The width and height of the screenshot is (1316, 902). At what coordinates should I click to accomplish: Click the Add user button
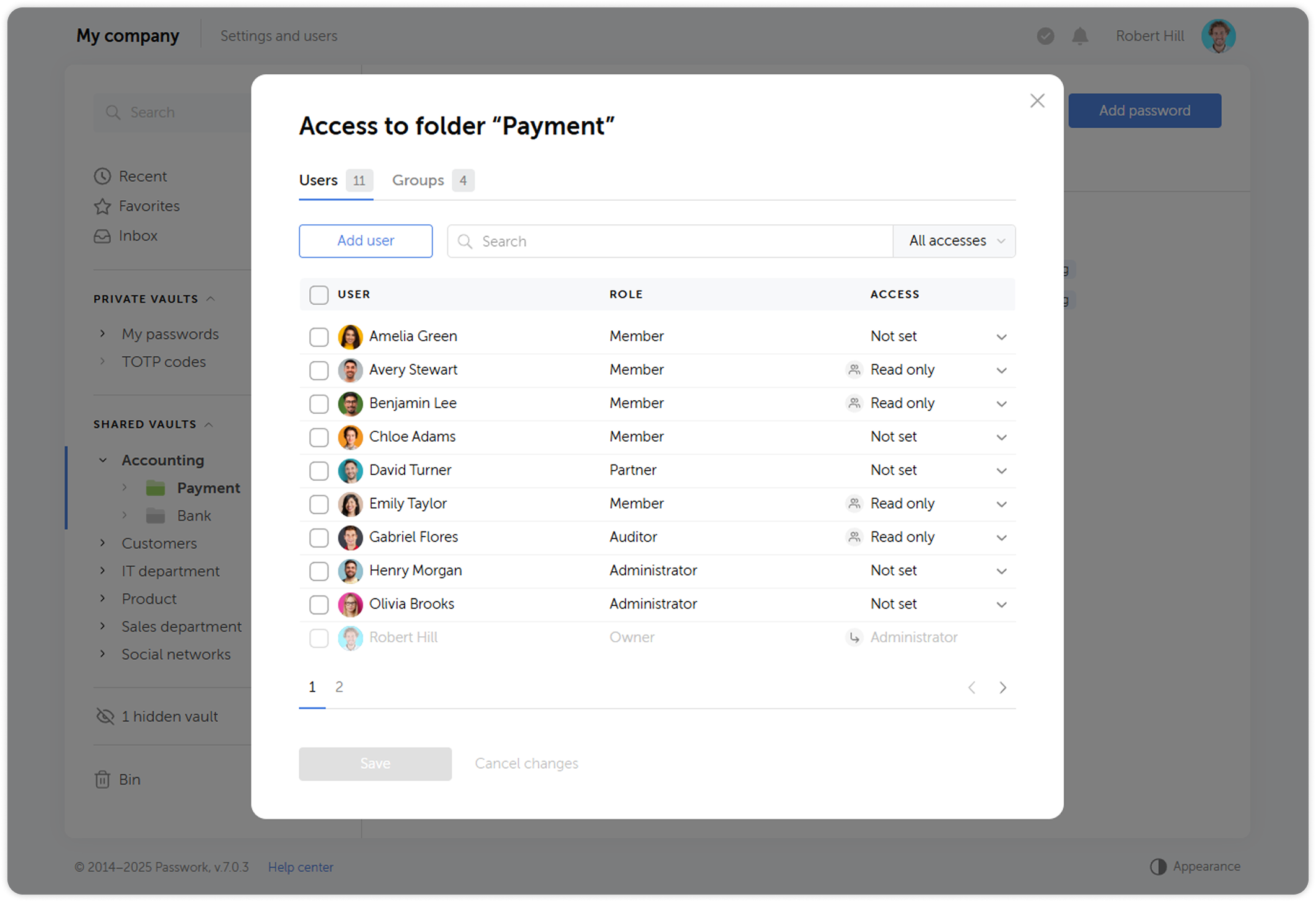(x=366, y=241)
